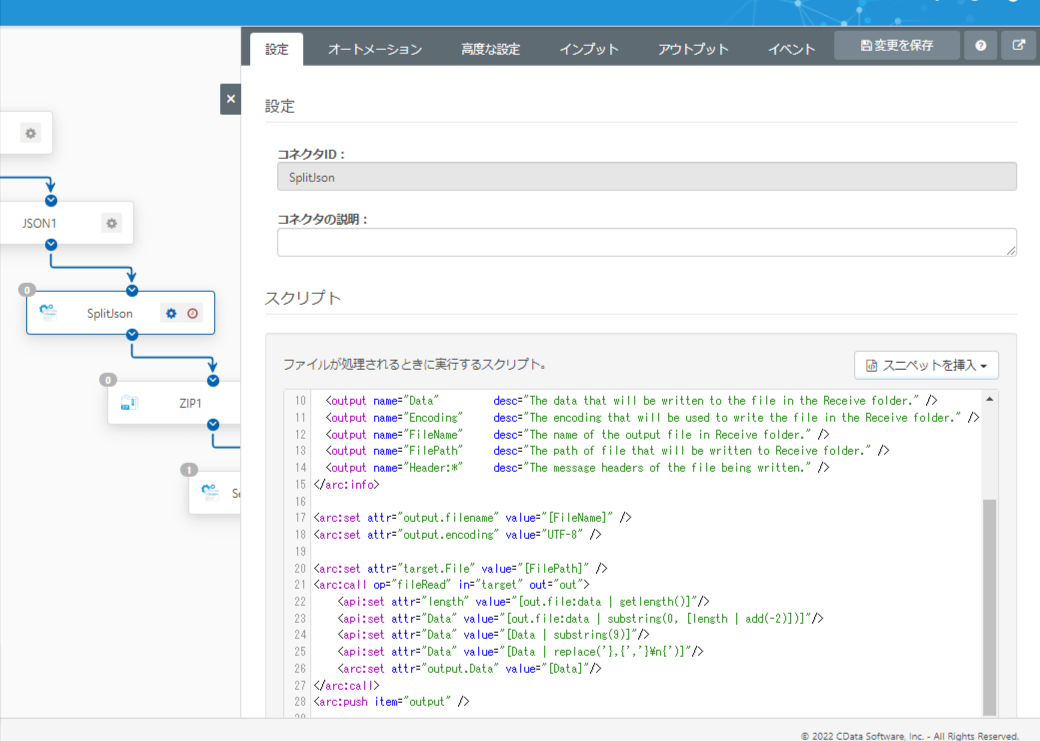Image resolution: width=1040 pixels, height=741 pixels.
Task: Click the SplitJson output port below node
Action: coord(132,335)
